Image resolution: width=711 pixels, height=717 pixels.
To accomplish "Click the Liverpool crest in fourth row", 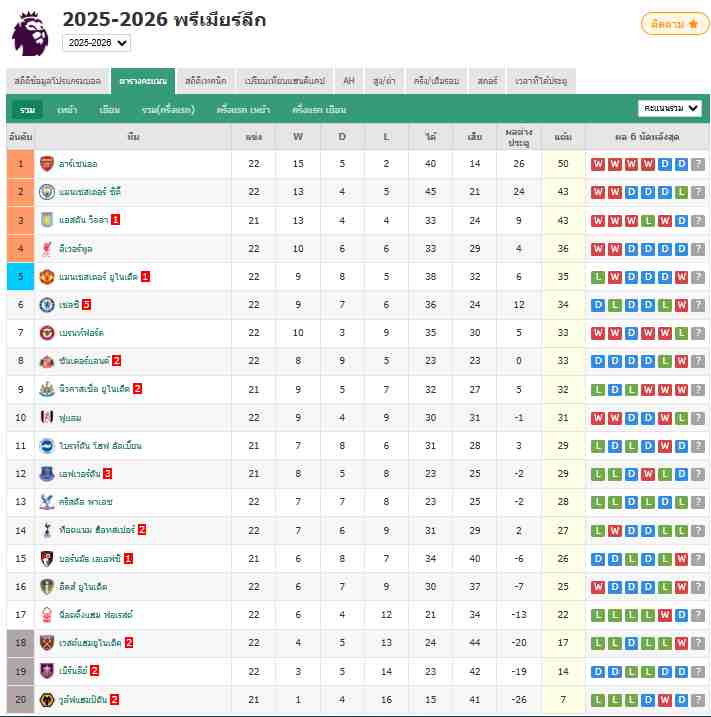I will click(x=47, y=248).
